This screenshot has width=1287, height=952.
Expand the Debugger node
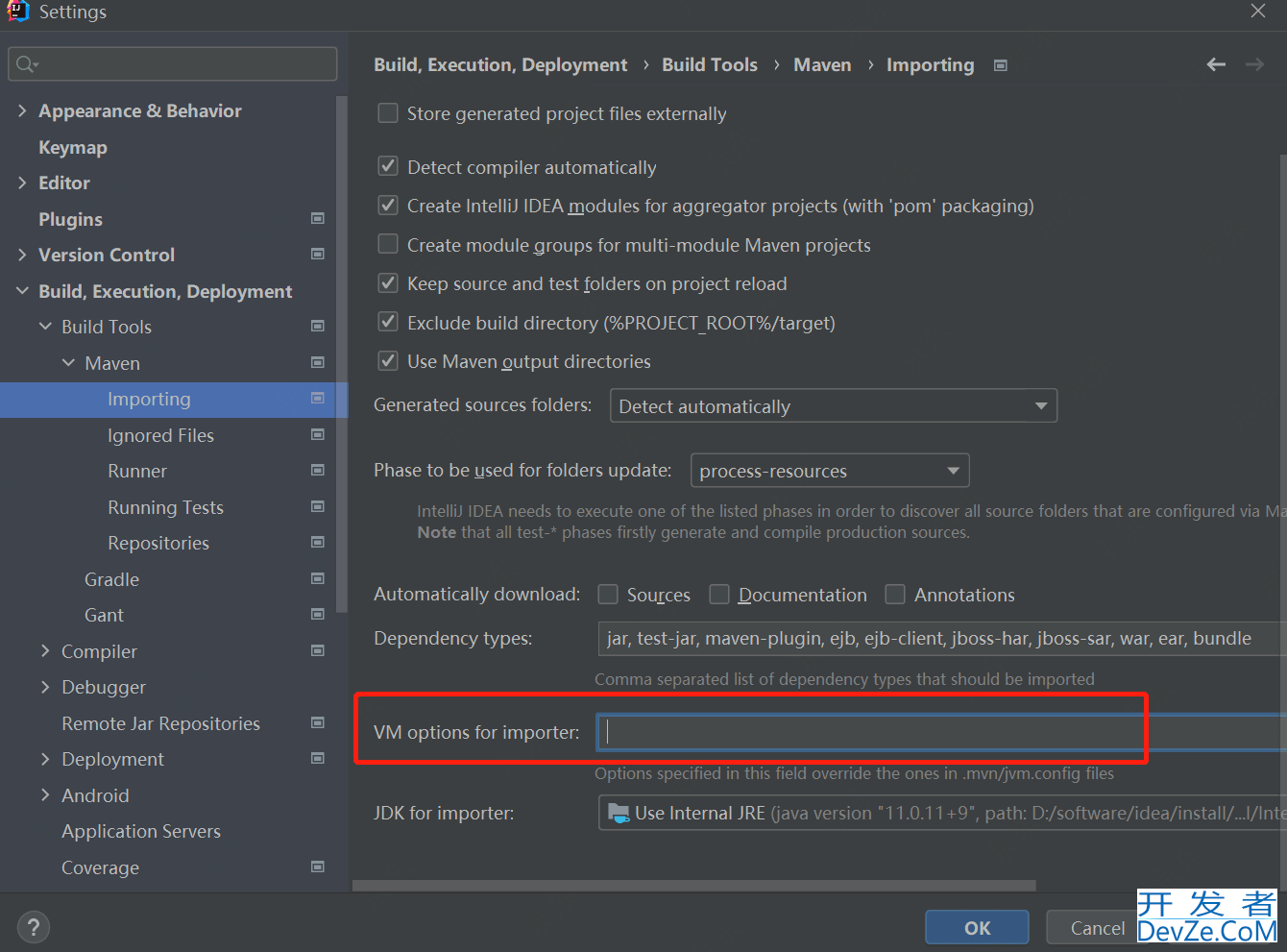pyautogui.click(x=45, y=687)
